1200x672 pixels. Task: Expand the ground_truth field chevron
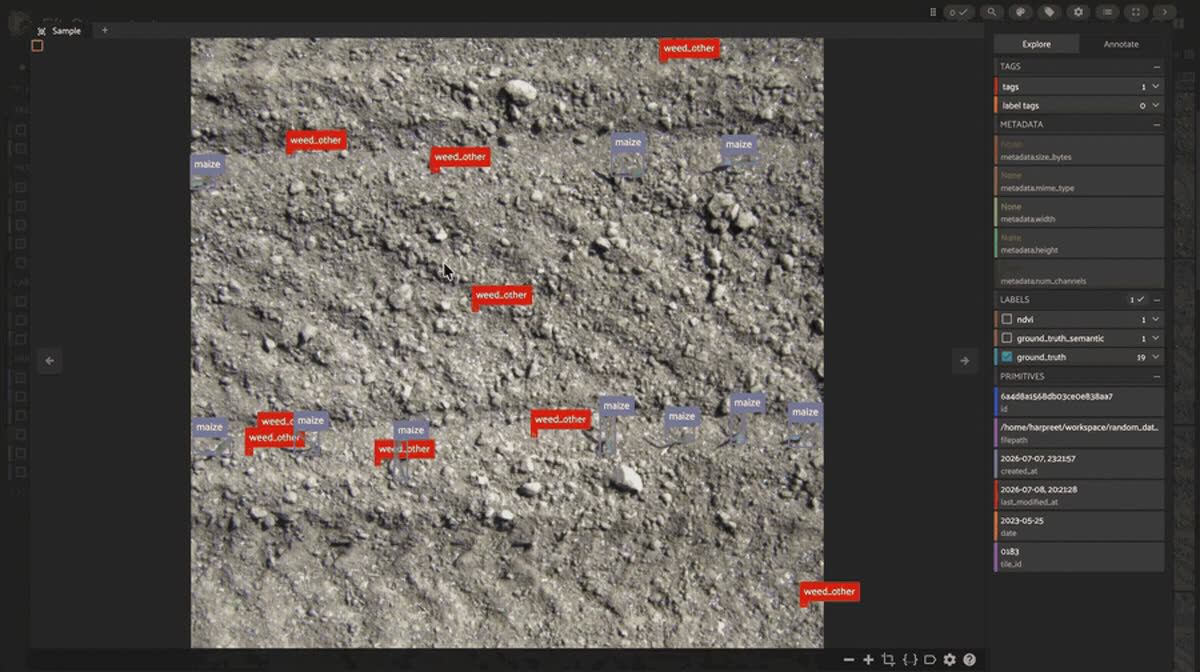pyautogui.click(x=1156, y=357)
